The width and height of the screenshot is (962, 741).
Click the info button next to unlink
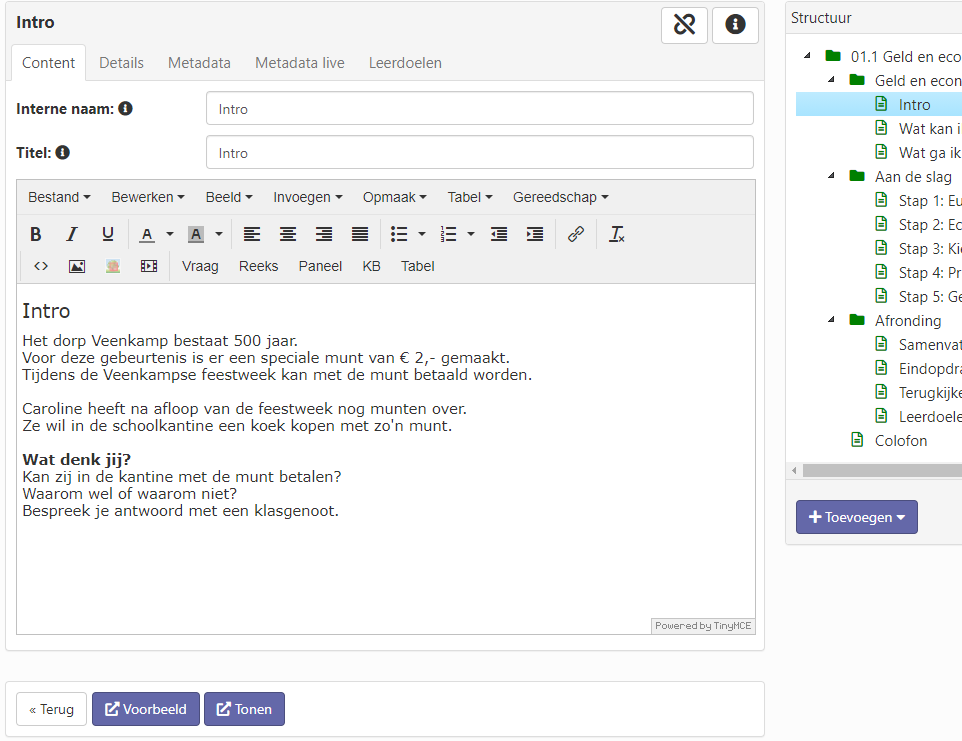[x=735, y=25]
